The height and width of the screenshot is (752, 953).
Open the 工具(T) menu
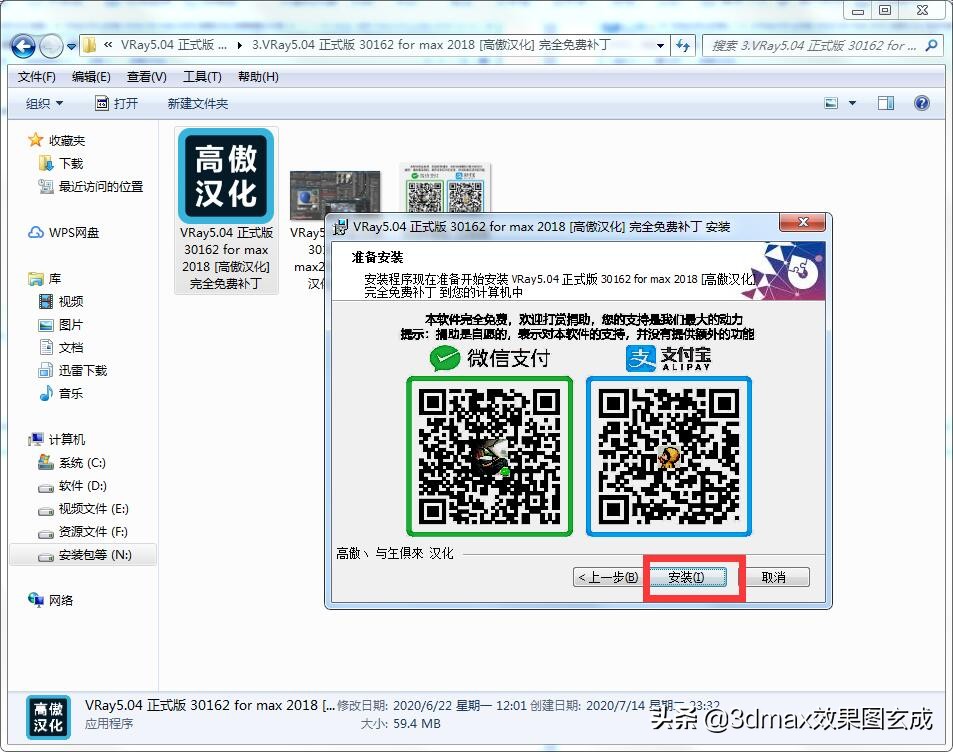click(x=202, y=77)
